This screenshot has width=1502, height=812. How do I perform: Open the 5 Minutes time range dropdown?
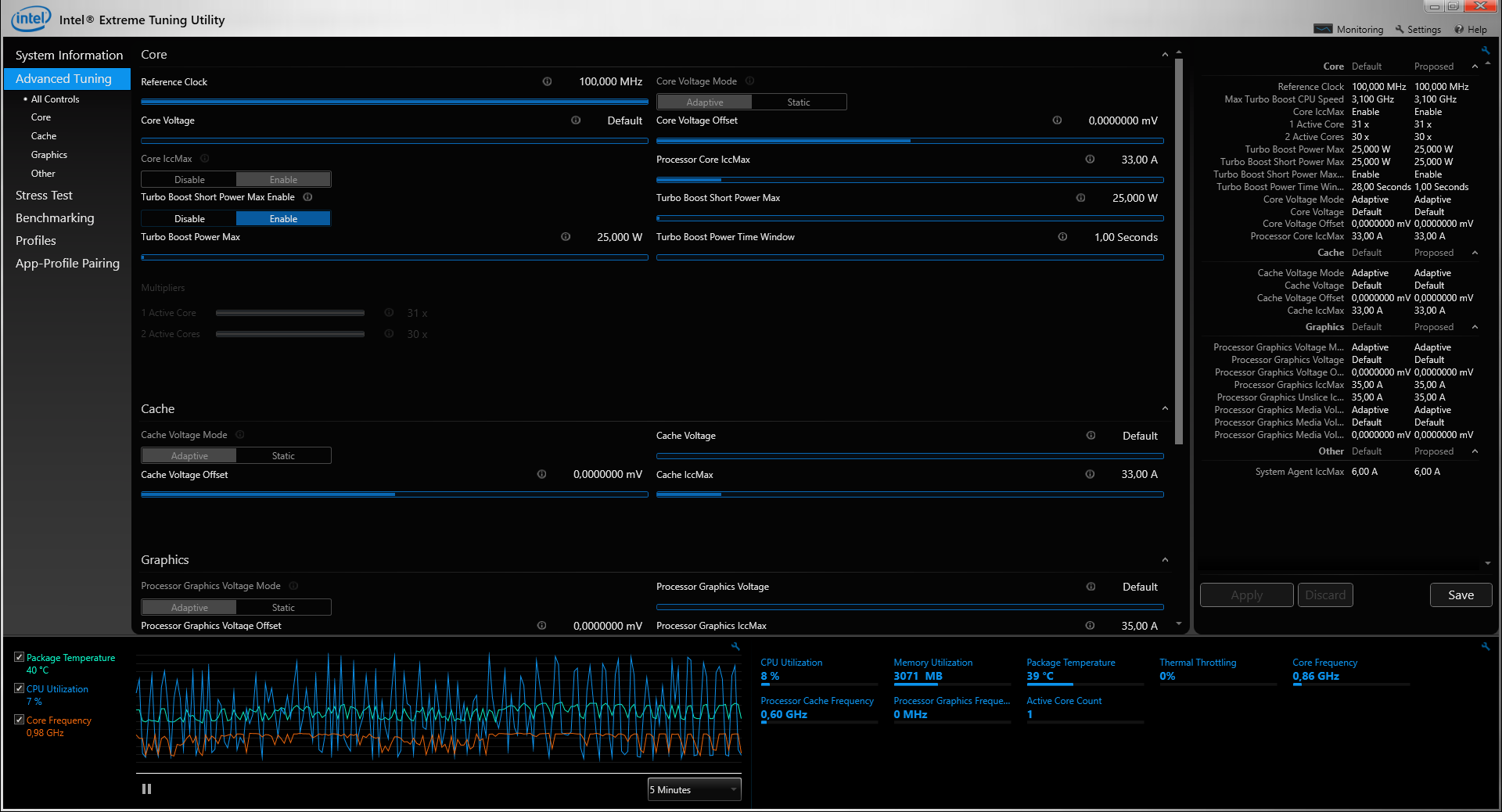[x=694, y=790]
